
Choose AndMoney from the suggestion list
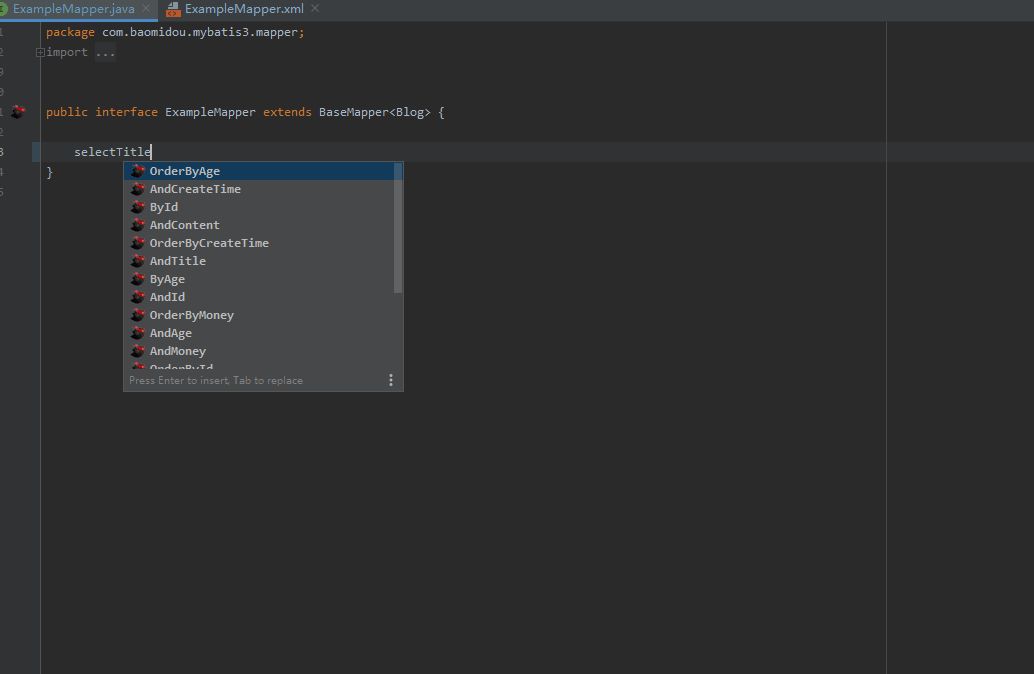coord(178,351)
